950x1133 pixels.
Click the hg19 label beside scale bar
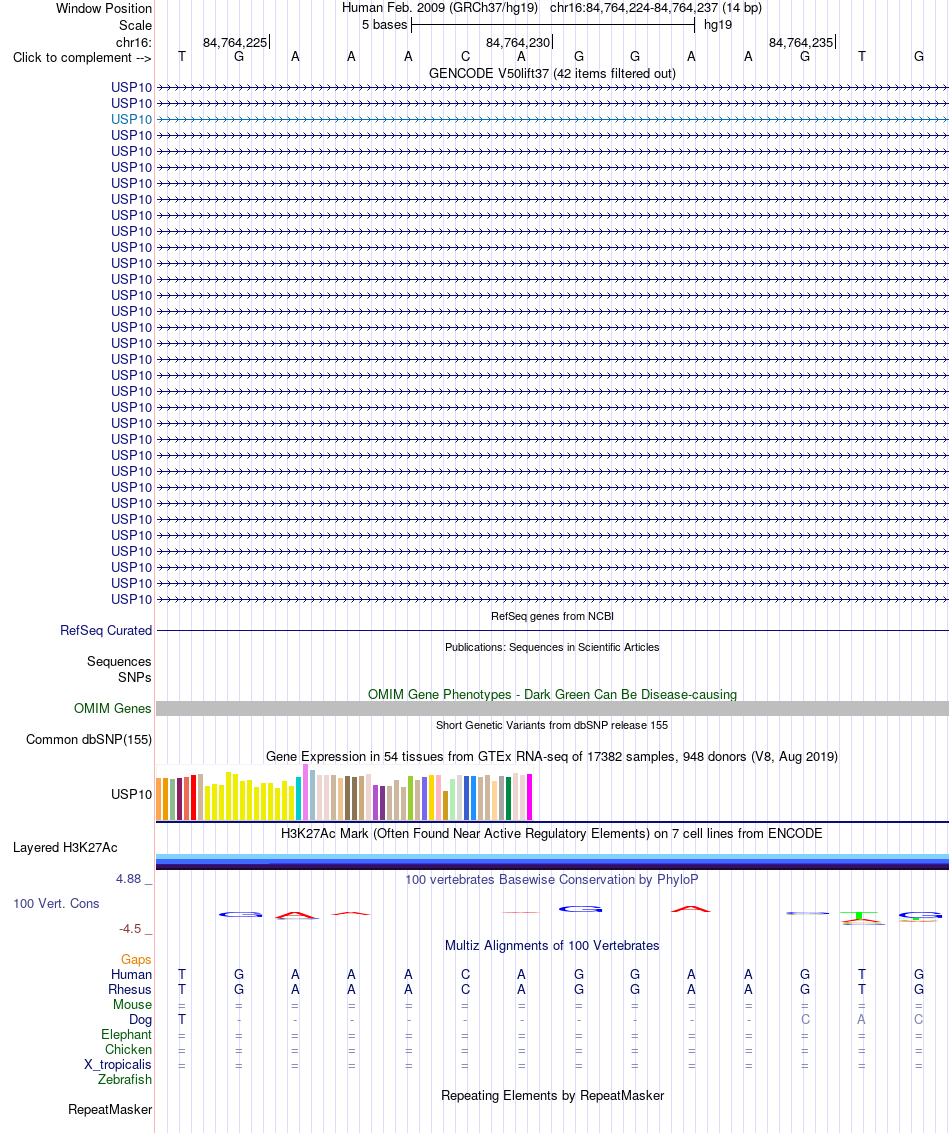pyautogui.click(x=717, y=25)
